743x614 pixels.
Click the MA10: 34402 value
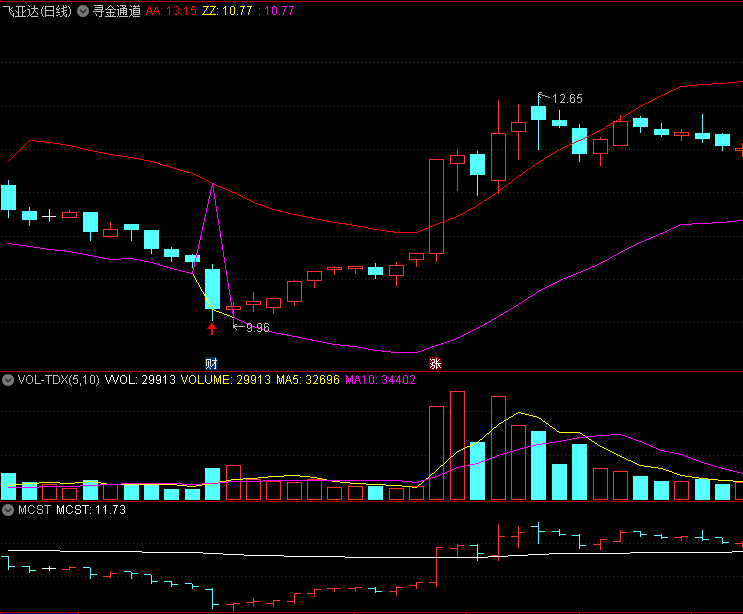(381, 380)
